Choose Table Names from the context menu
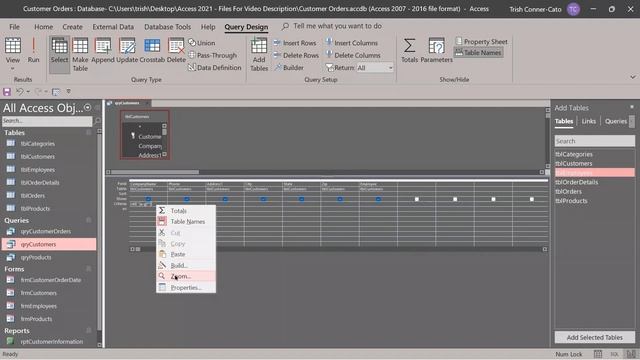 (x=186, y=222)
